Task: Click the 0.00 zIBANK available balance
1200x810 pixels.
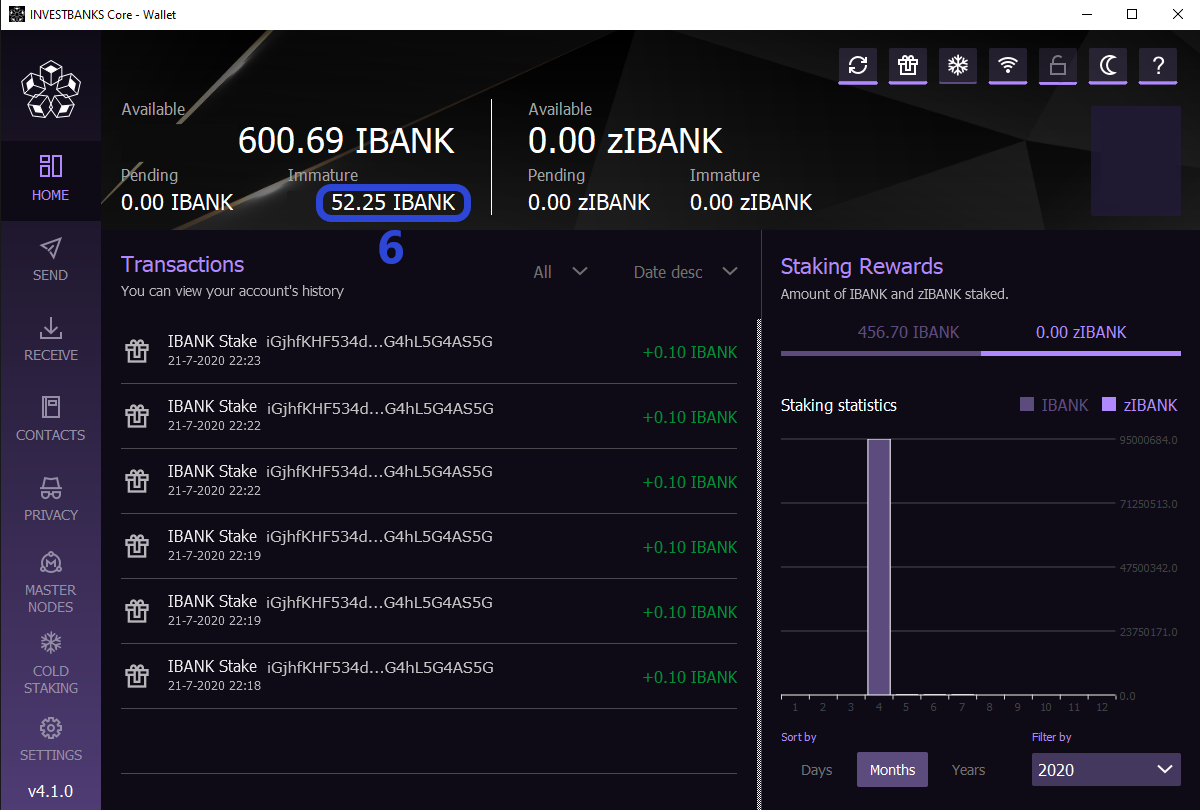Action: (625, 141)
